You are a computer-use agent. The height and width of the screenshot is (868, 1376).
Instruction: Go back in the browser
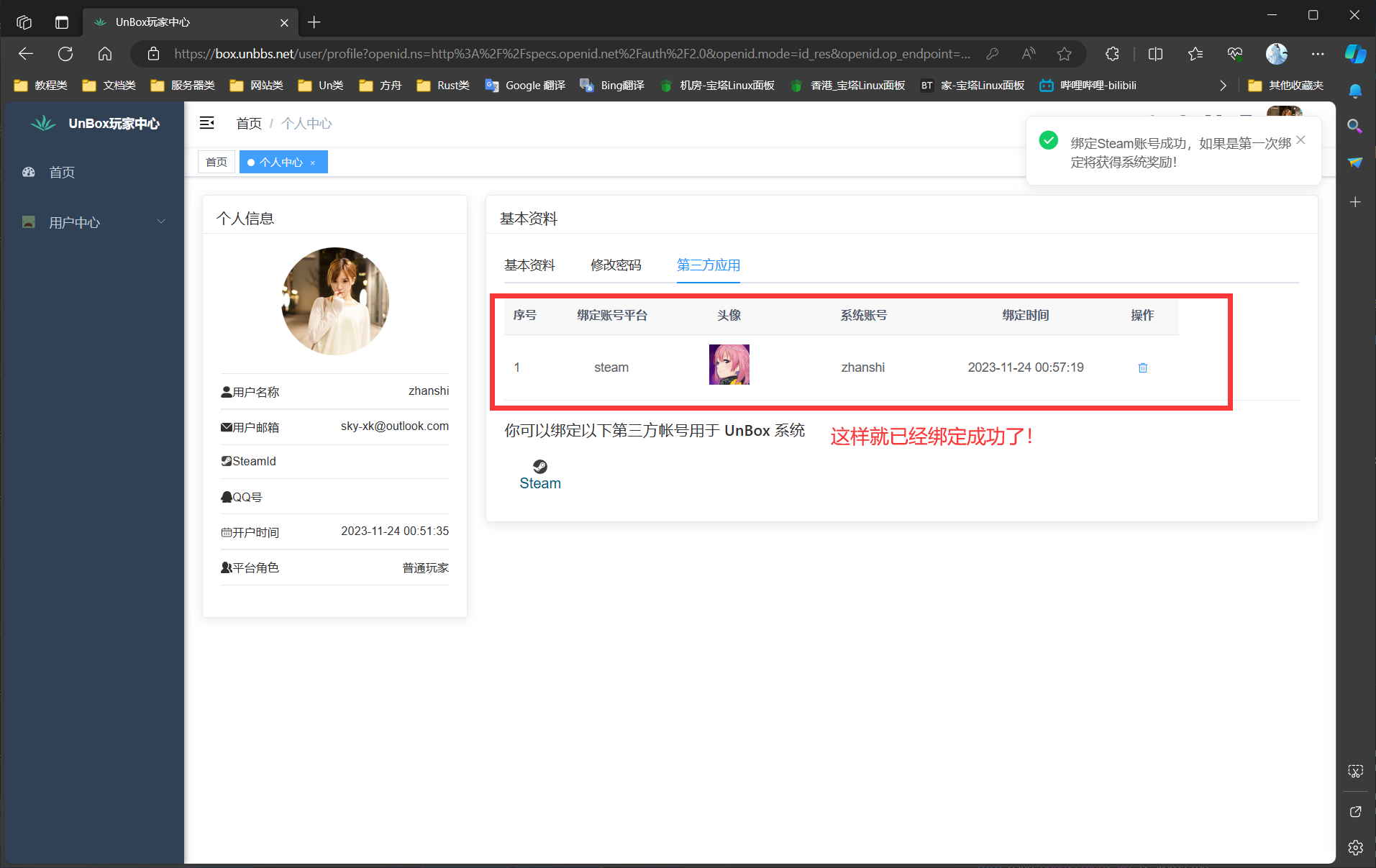[26, 54]
